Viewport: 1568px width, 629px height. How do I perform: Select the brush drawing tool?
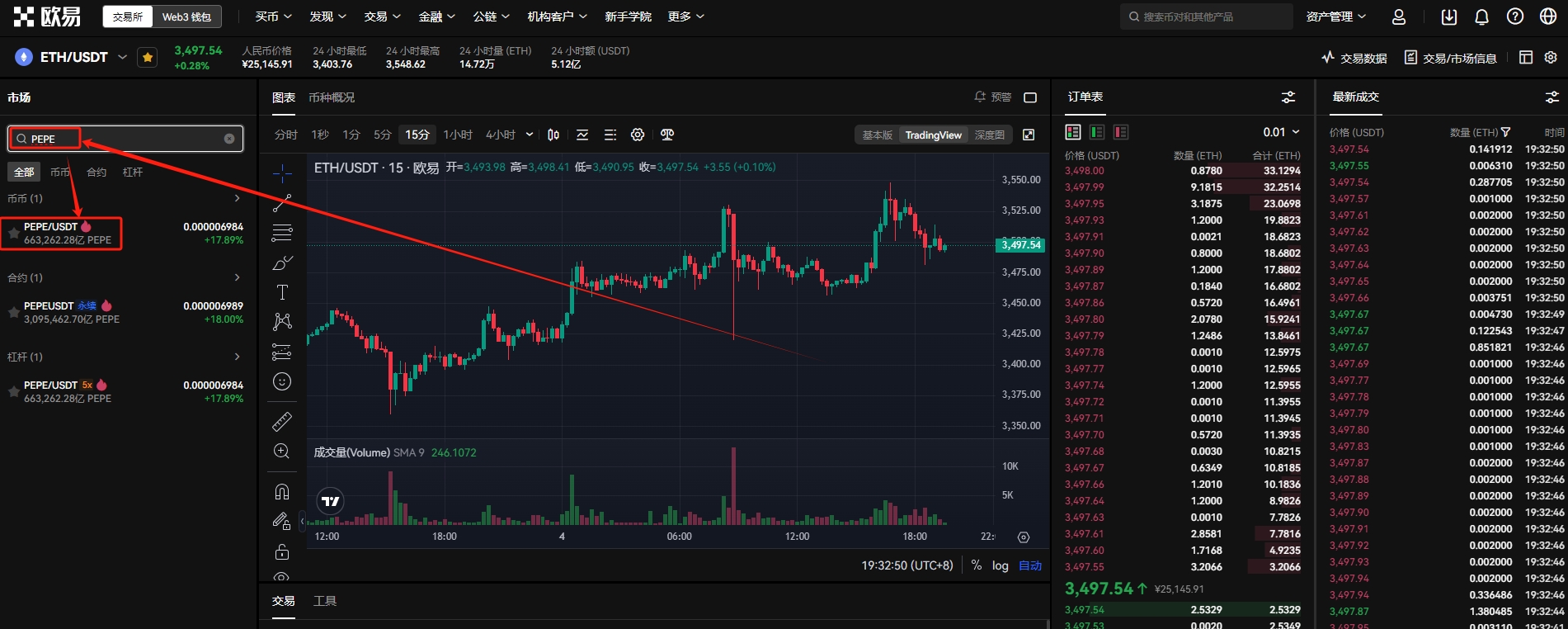[282, 262]
